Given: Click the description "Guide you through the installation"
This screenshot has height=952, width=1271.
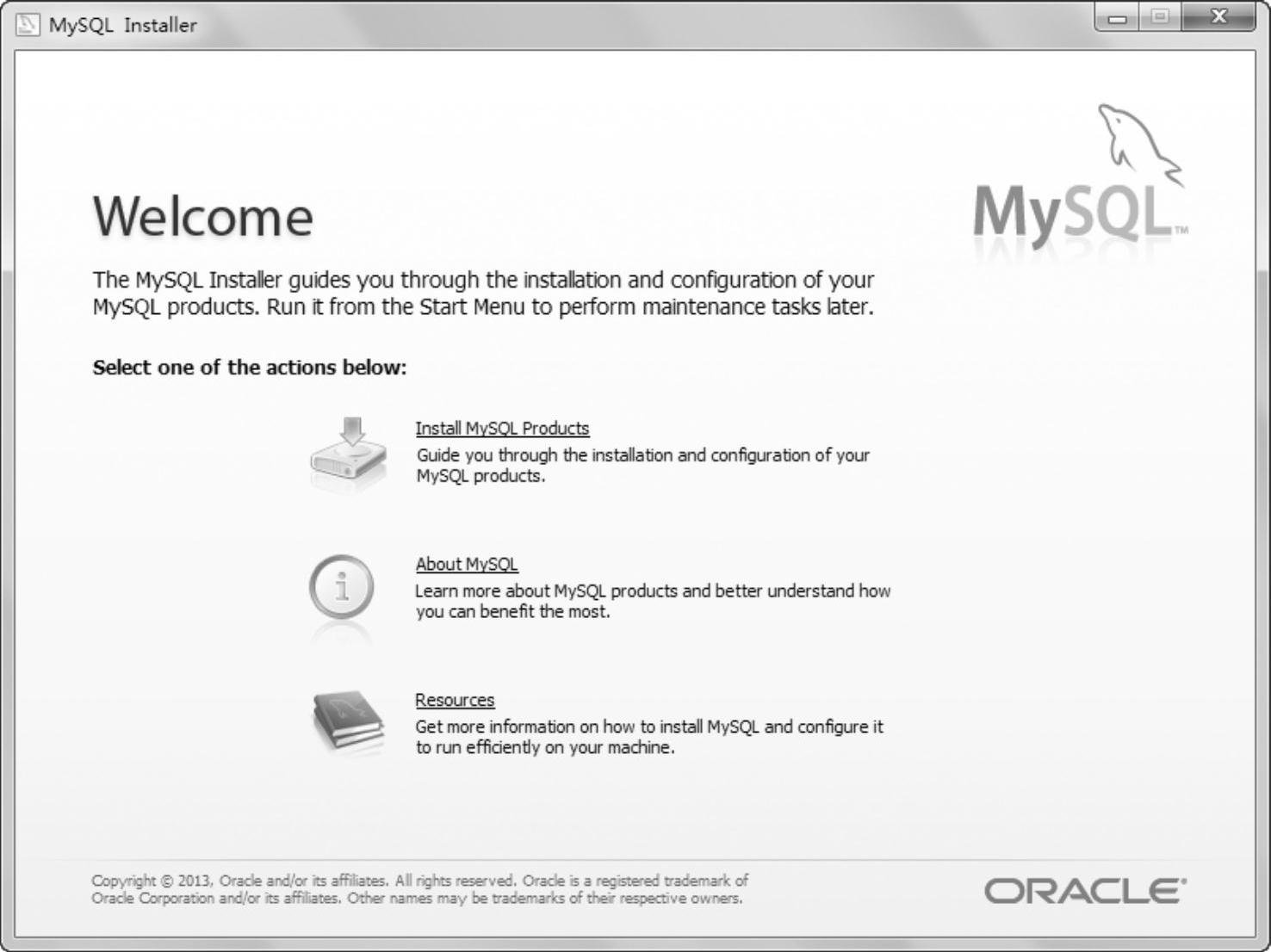Looking at the screenshot, I should click(x=642, y=465).
